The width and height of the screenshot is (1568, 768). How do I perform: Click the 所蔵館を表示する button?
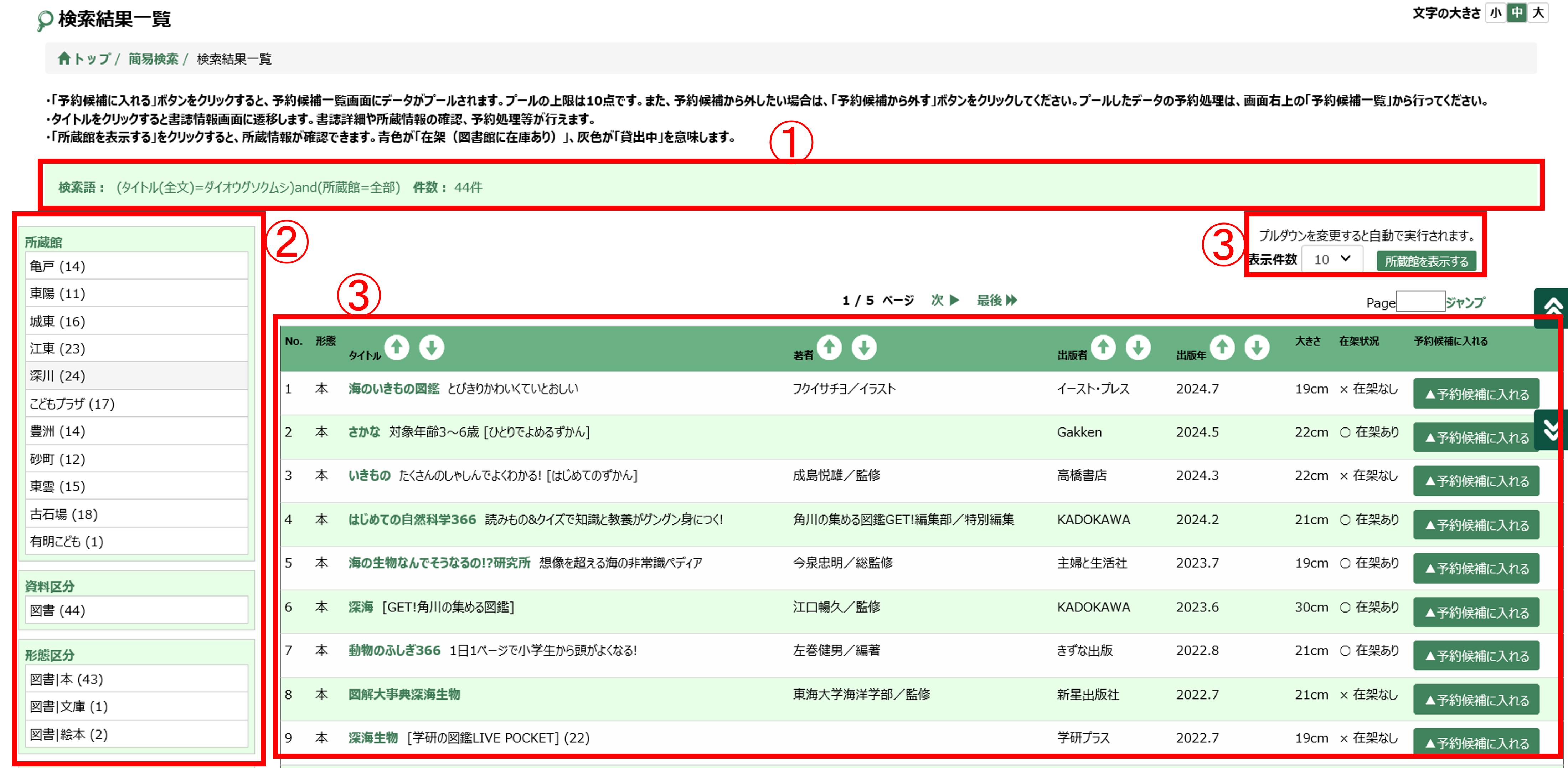[x=1427, y=260]
